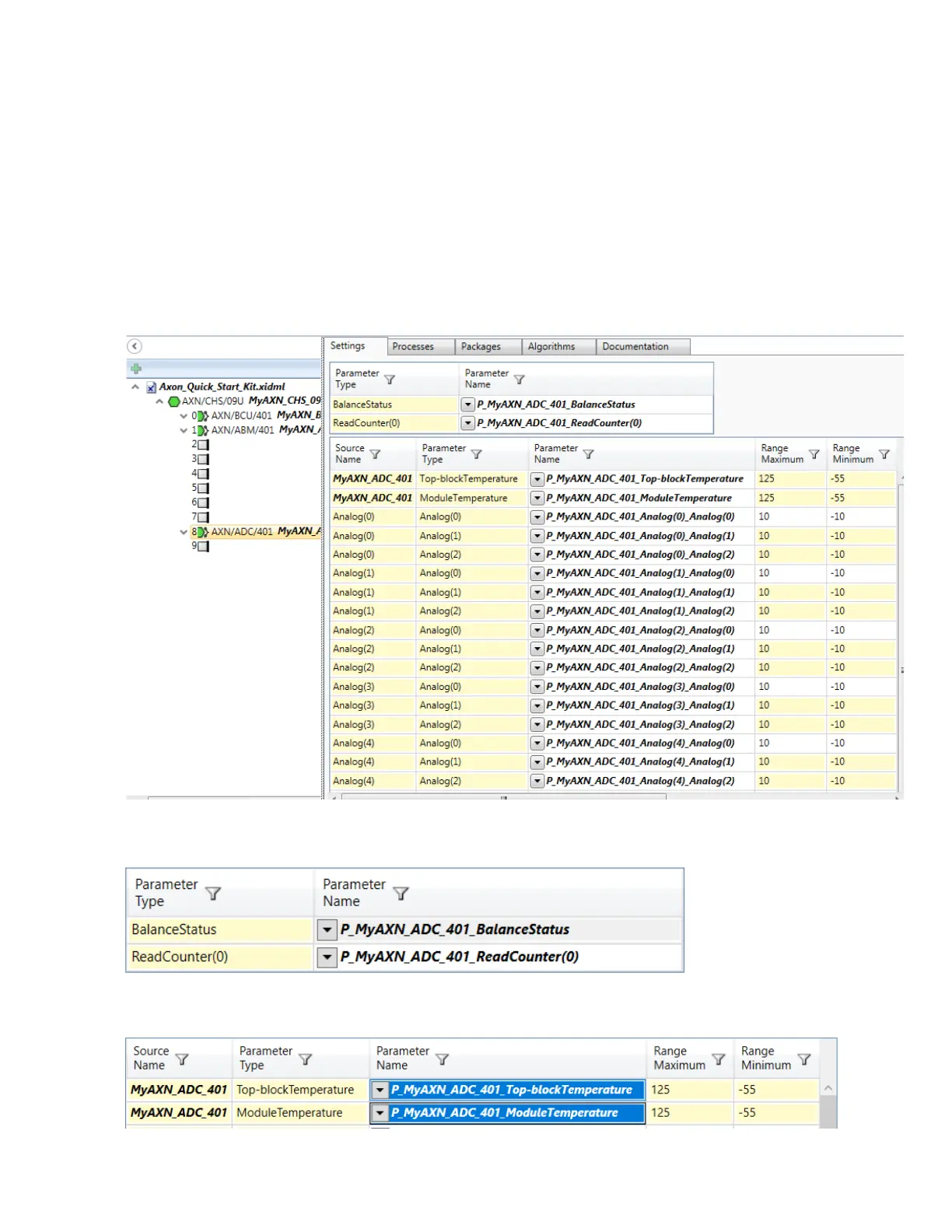
Task: Click Source Name filter in enlarged highlighted-rows snippet
Action: tap(182, 1059)
